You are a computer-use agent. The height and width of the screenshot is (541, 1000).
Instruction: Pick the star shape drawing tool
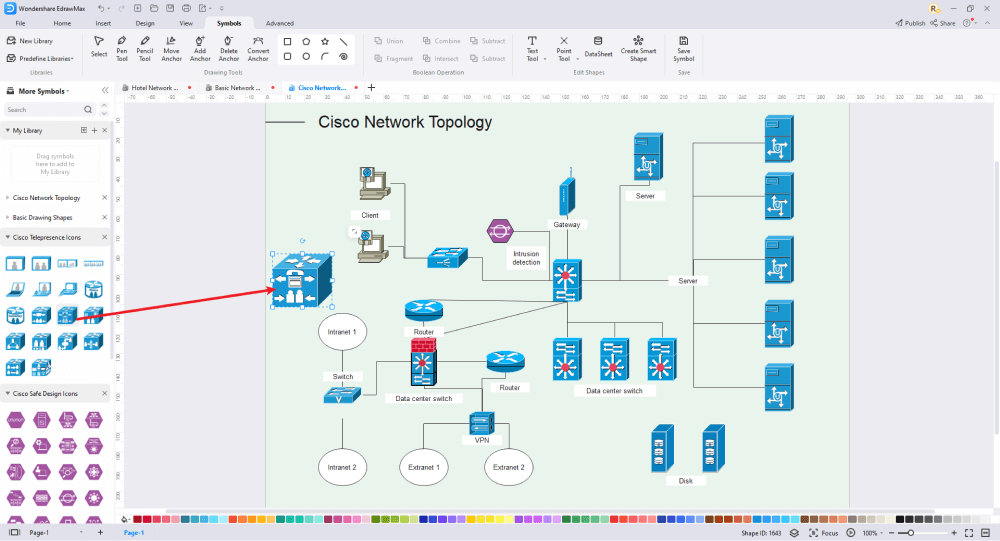tap(325, 41)
